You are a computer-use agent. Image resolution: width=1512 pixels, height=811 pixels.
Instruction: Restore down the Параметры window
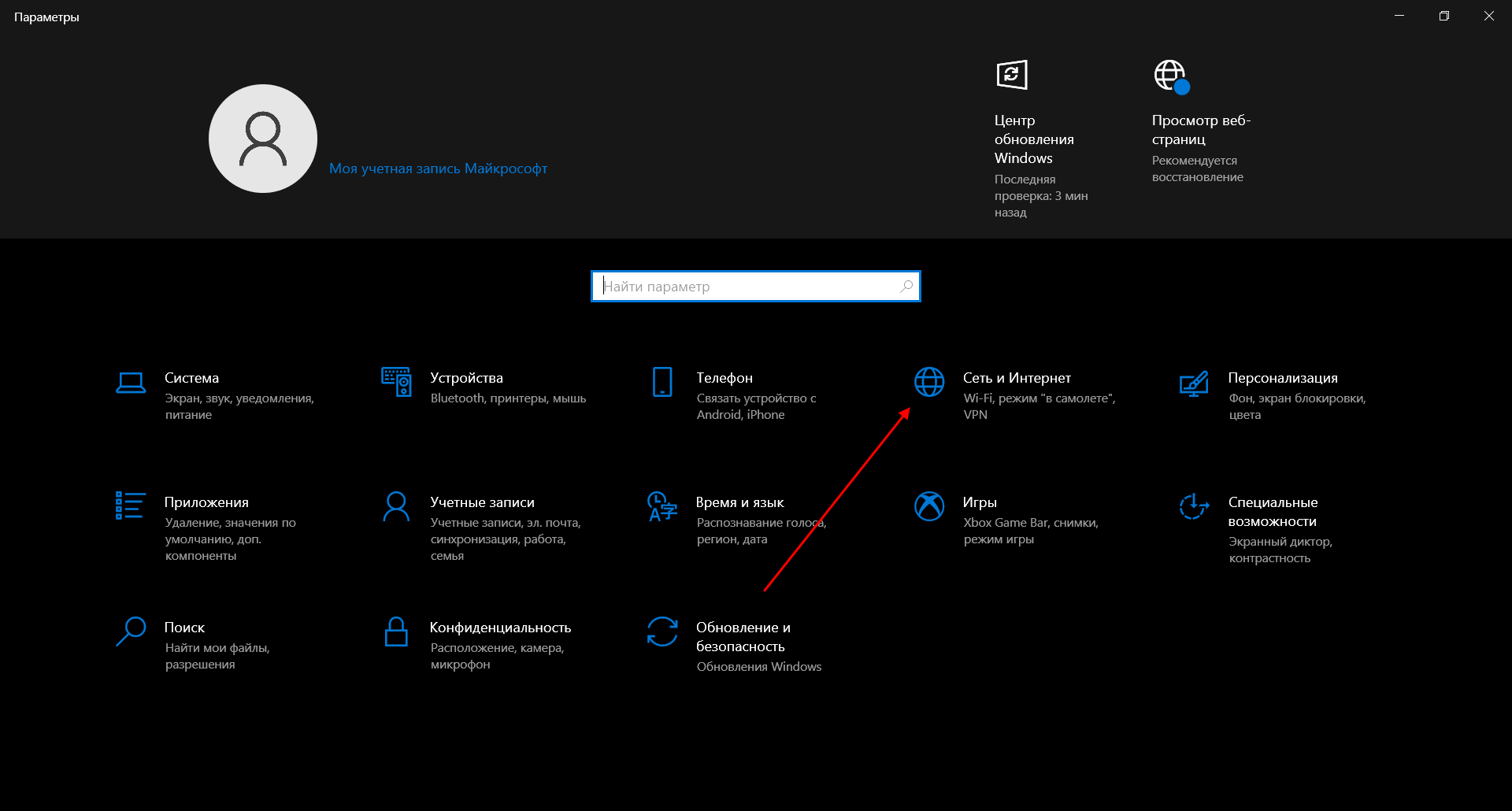(1444, 16)
